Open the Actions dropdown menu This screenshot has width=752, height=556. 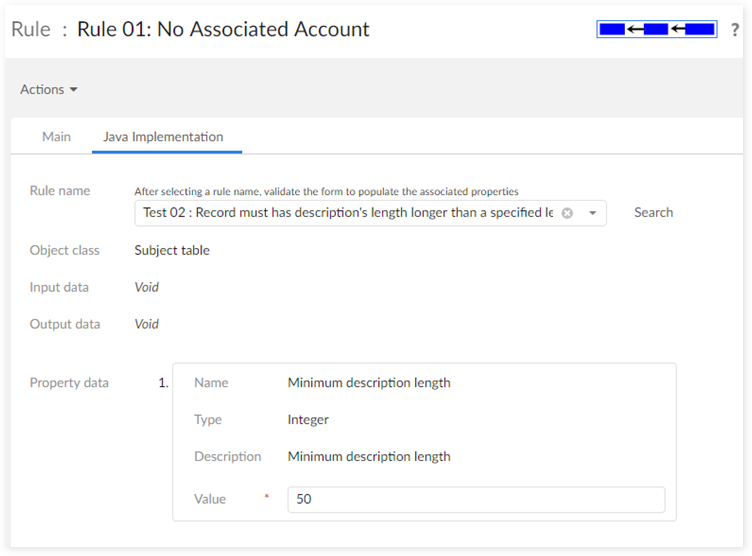pyautogui.click(x=49, y=90)
